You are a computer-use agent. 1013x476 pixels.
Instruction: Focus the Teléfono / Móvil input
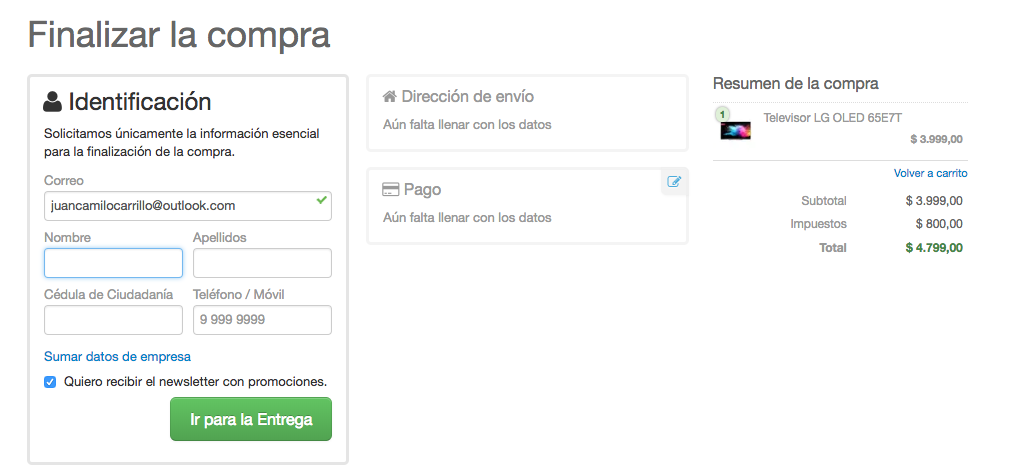click(262, 320)
